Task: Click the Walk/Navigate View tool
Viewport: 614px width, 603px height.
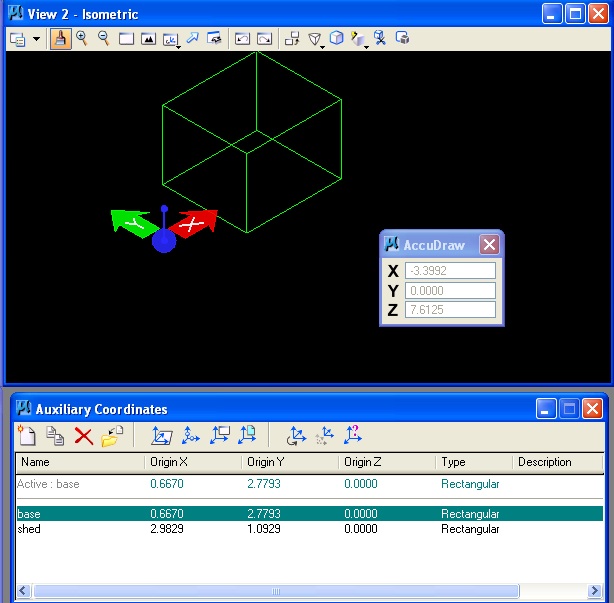Action: [214, 38]
